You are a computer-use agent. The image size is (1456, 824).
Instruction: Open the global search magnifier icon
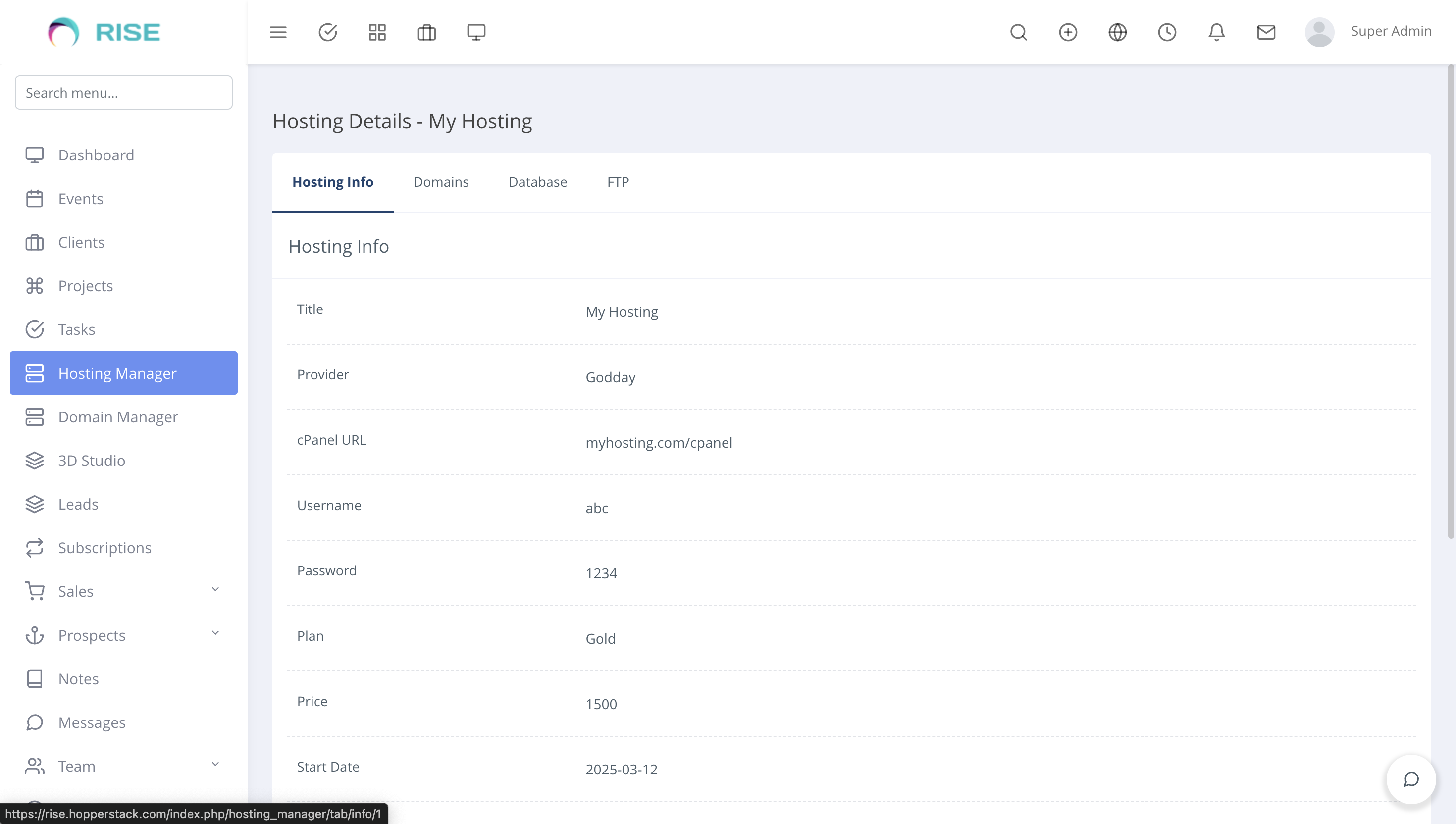click(x=1018, y=32)
